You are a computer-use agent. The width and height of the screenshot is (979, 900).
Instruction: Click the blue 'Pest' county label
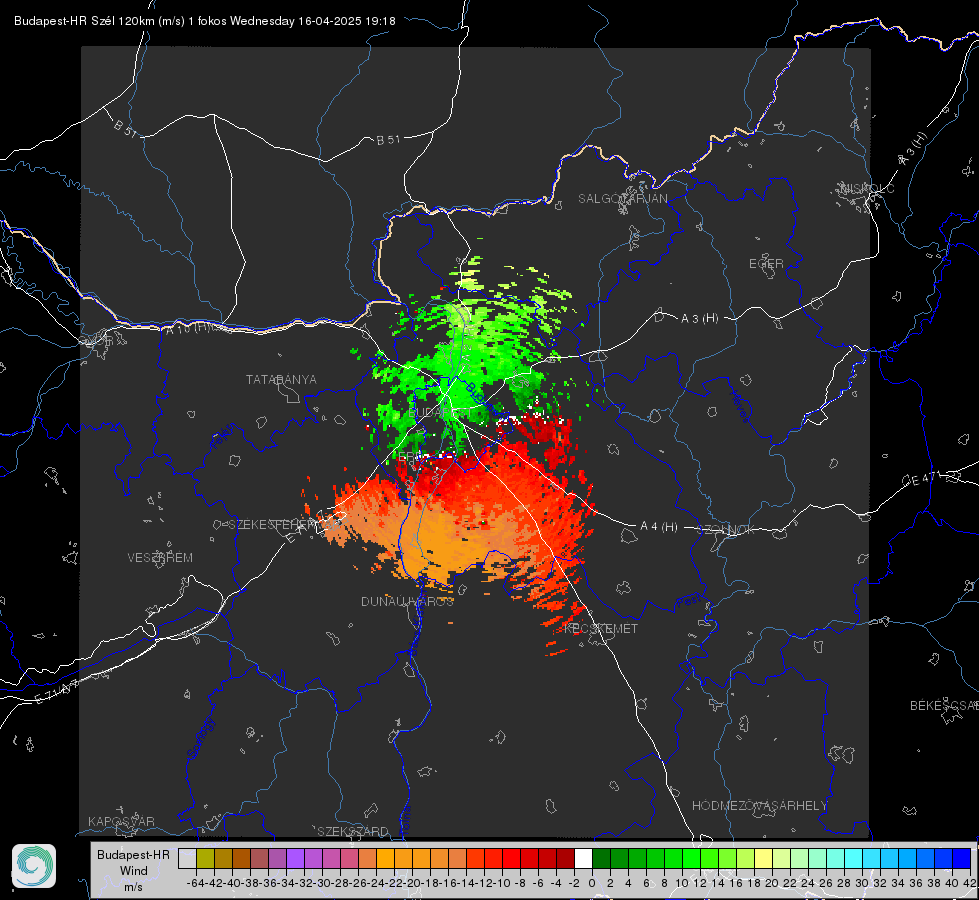[688, 601]
